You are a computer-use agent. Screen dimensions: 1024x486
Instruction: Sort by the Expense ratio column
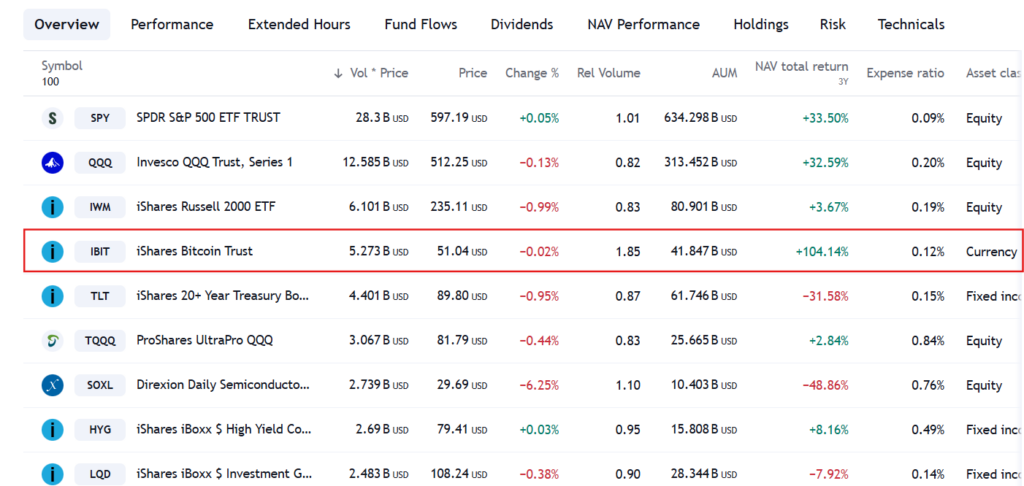click(905, 73)
